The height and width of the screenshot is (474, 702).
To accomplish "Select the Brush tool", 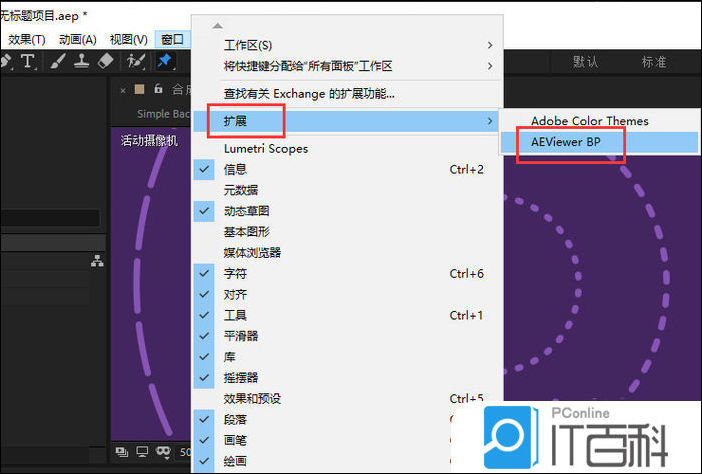I will click(x=58, y=61).
